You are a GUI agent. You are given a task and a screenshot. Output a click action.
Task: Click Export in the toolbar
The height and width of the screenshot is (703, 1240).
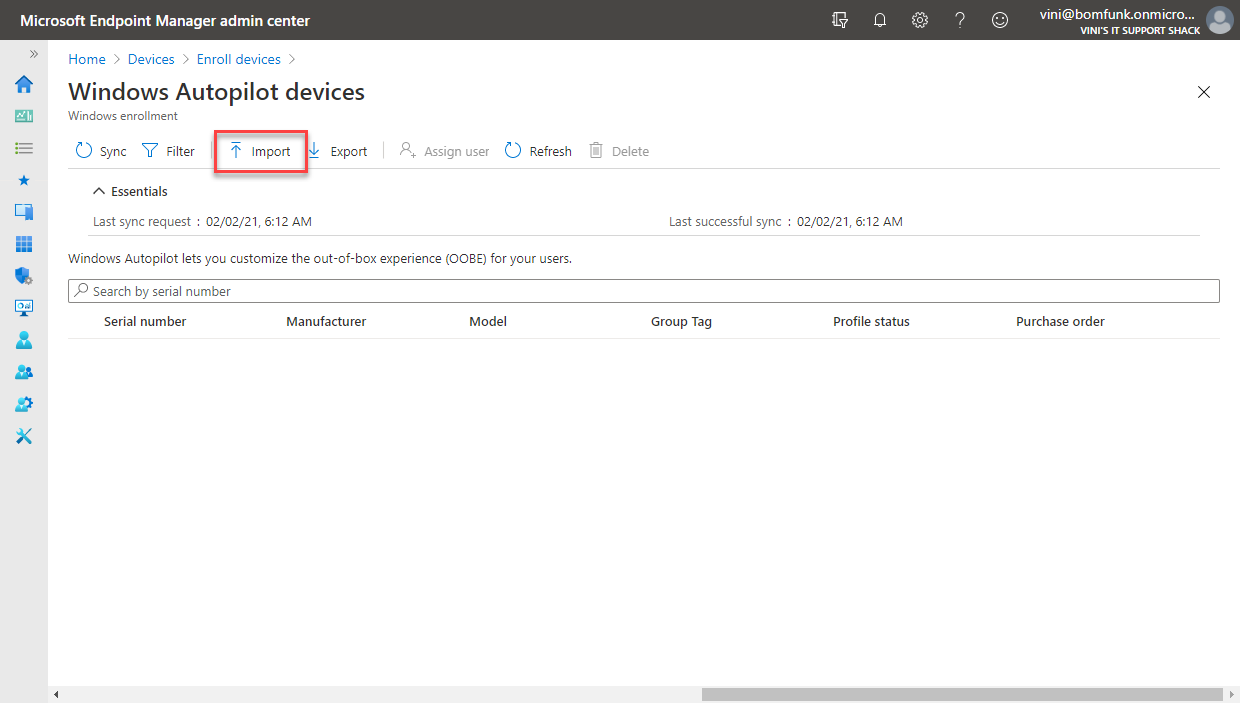click(x=337, y=151)
